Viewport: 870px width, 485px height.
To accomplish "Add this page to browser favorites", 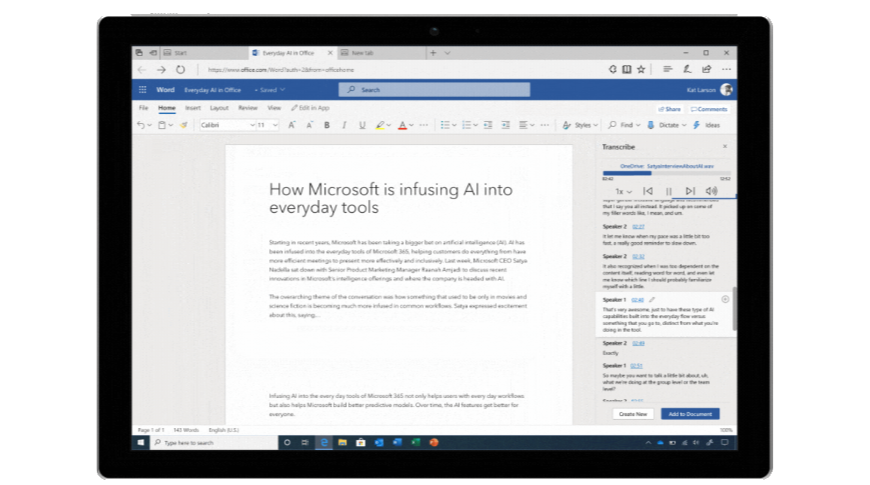I will point(641,69).
